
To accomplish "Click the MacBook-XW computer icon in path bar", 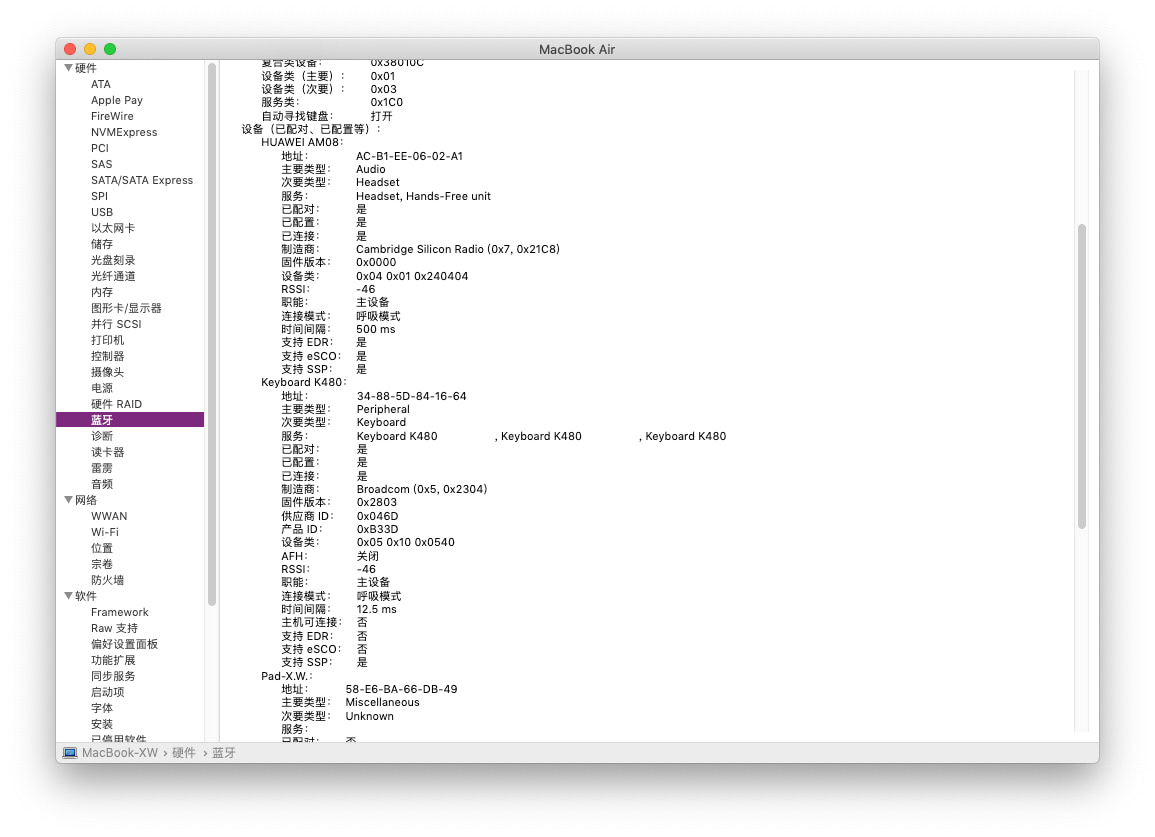I will tap(70, 753).
